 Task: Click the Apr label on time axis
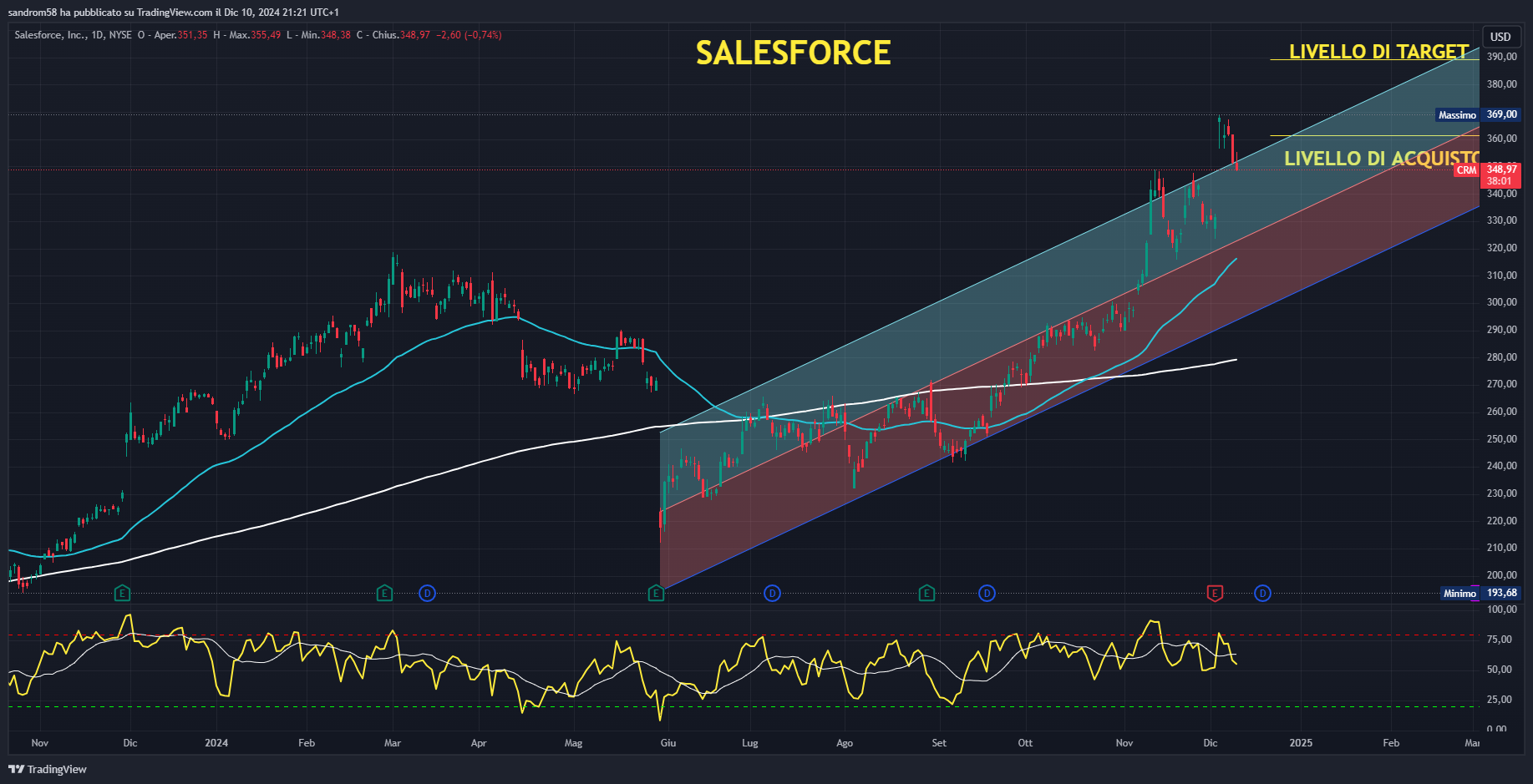[479, 743]
